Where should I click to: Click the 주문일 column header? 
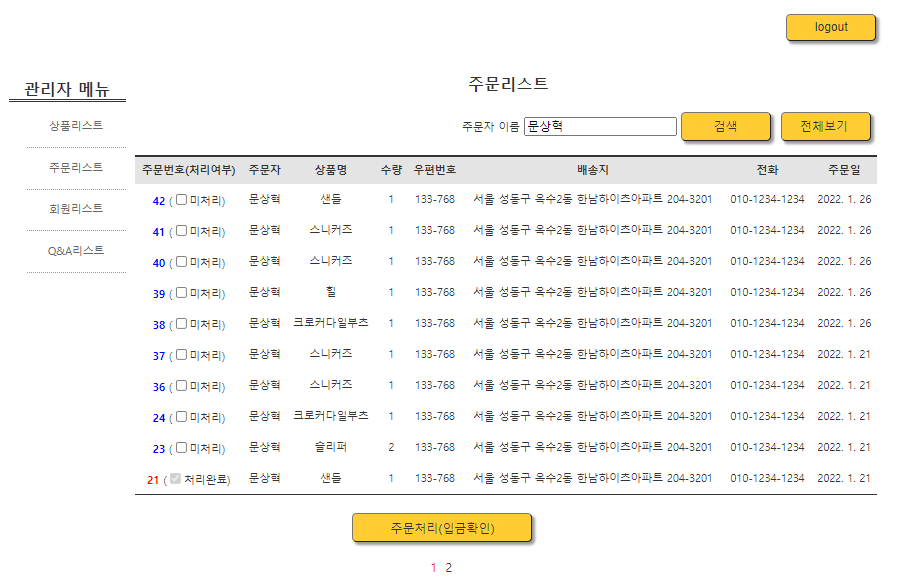click(844, 170)
